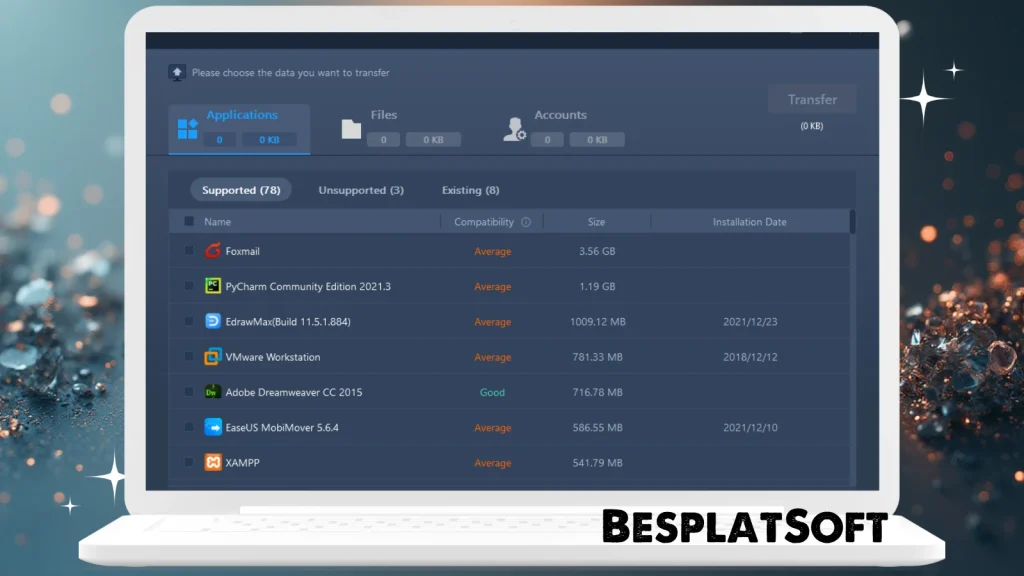Click the Accounts user icon
Viewport: 1024px width, 576px height.
tap(513, 126)
